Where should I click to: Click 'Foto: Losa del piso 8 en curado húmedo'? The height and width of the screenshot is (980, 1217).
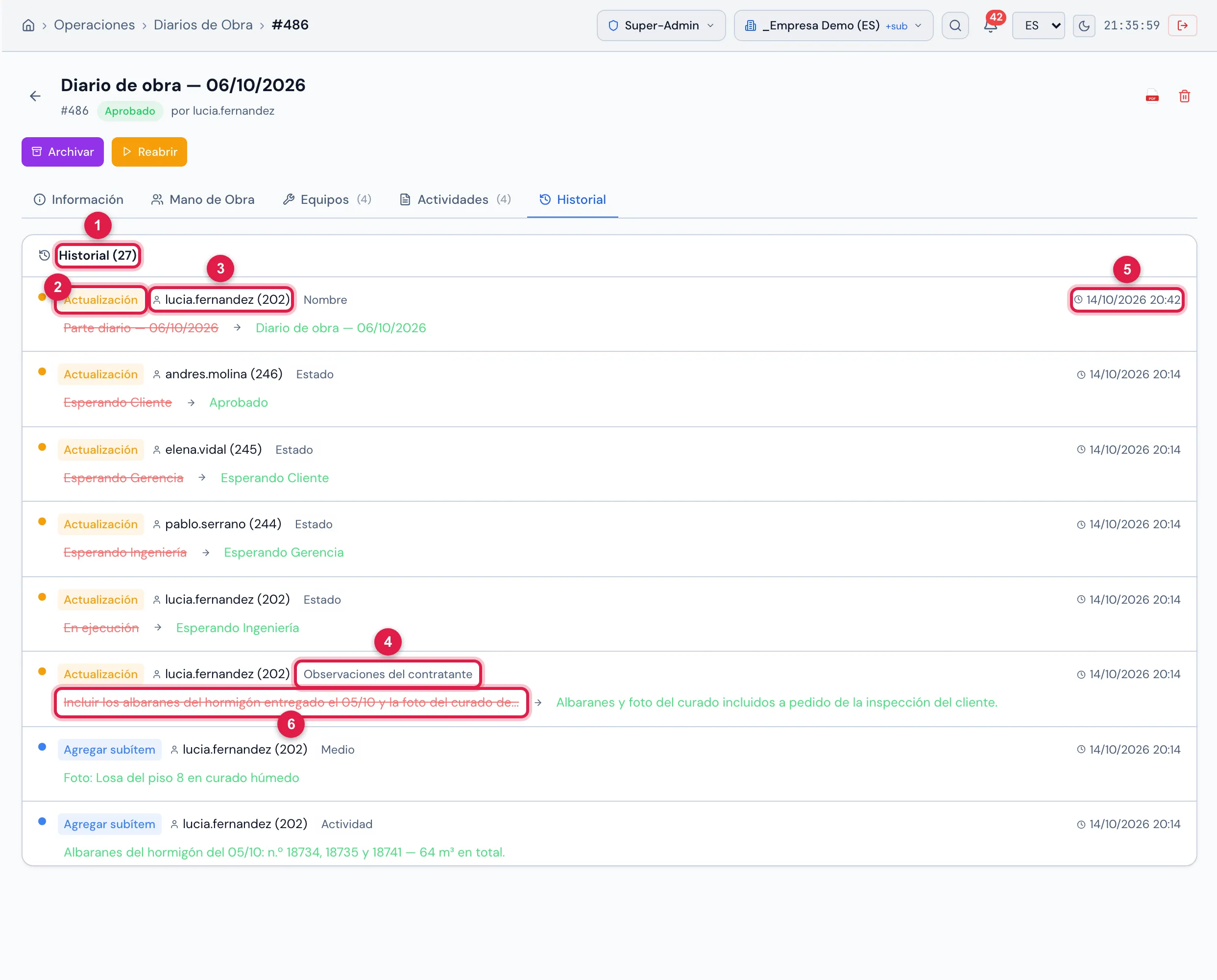coord(181,778)
